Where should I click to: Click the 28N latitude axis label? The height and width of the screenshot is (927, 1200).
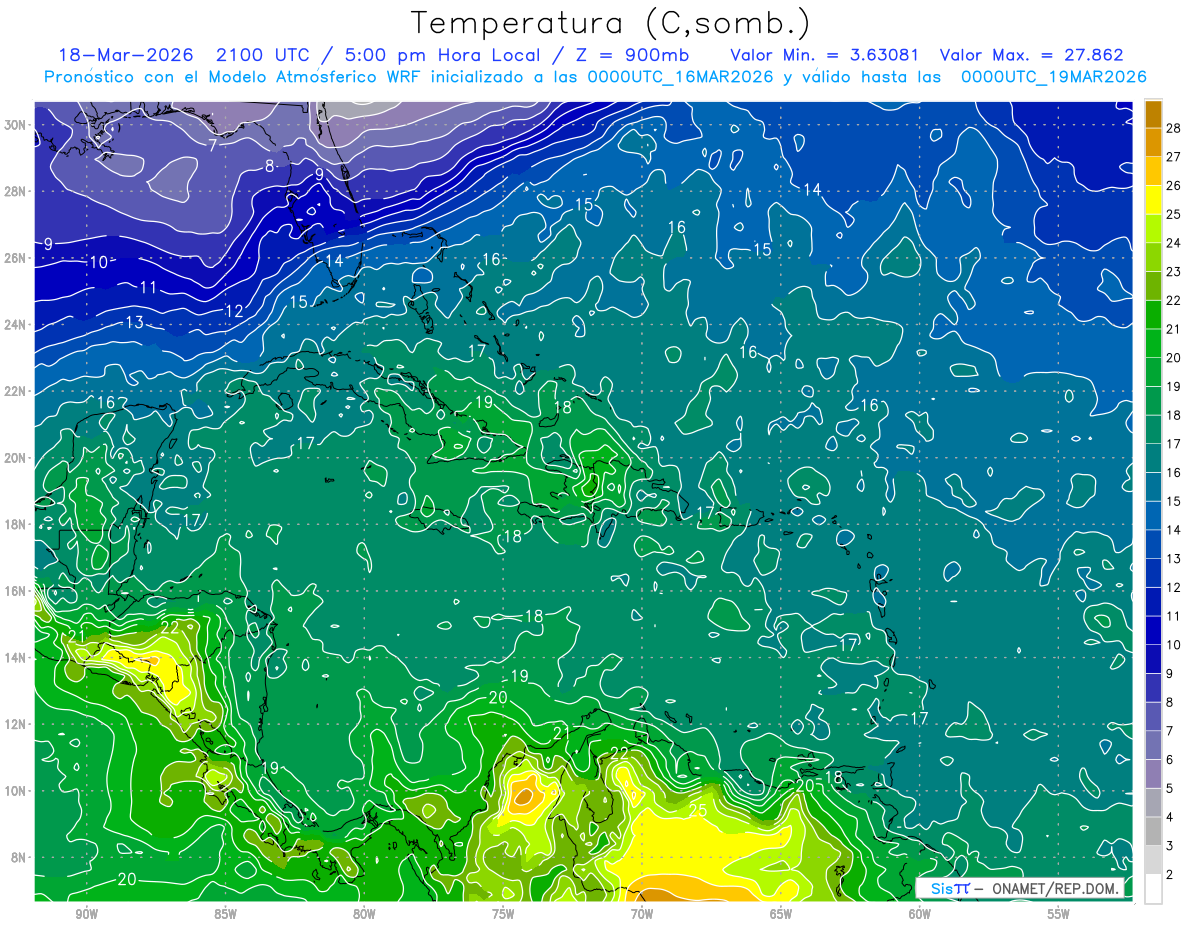tap(17, 191)
